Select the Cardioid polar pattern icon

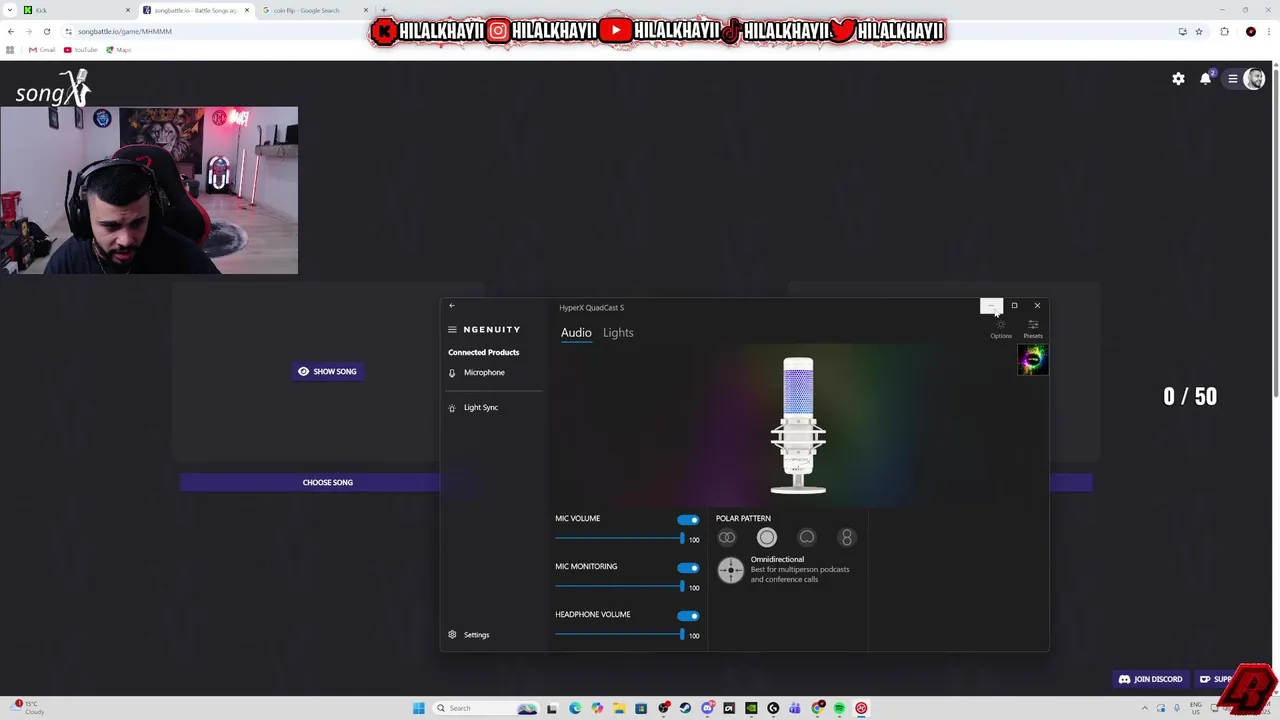coord(807,538)
